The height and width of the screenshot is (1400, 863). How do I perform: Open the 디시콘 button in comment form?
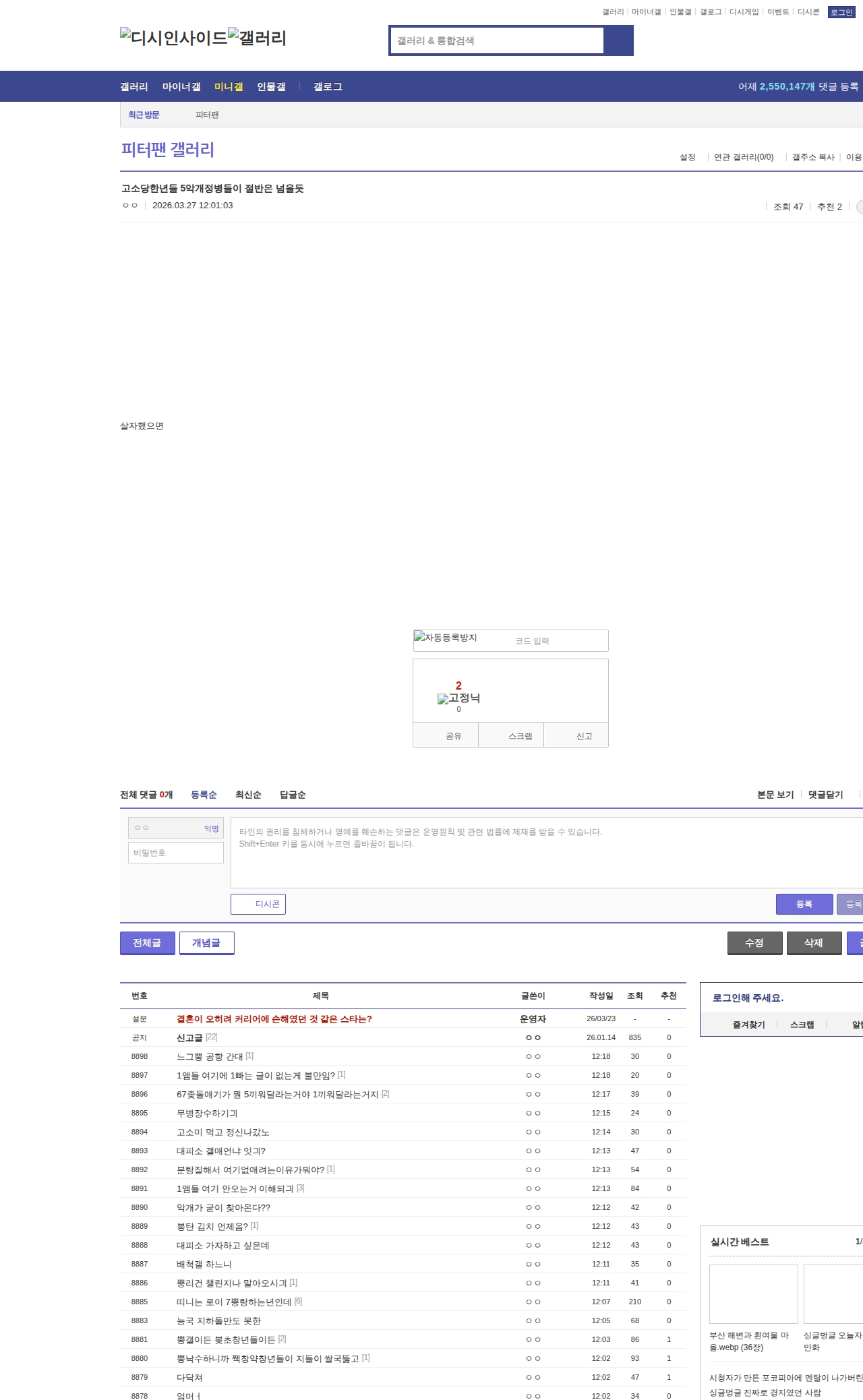258,904
